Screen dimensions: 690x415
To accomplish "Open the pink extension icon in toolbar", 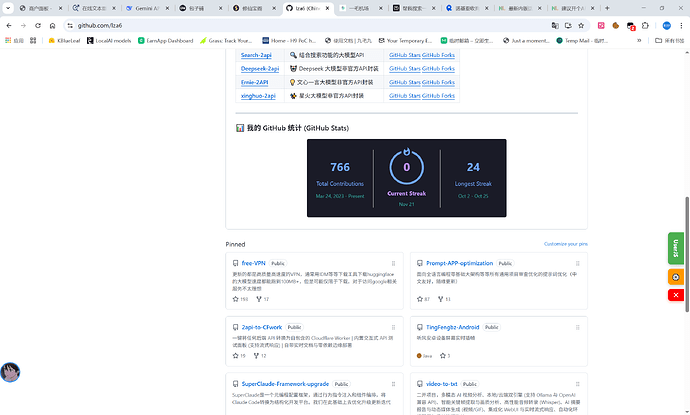I will pyautogui.click(x=601, y=26).
